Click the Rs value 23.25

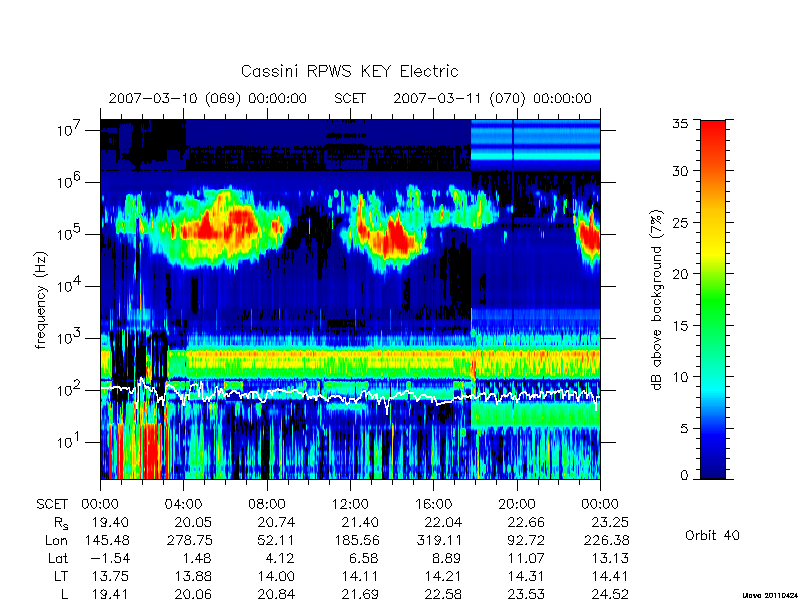pos(610,522)
